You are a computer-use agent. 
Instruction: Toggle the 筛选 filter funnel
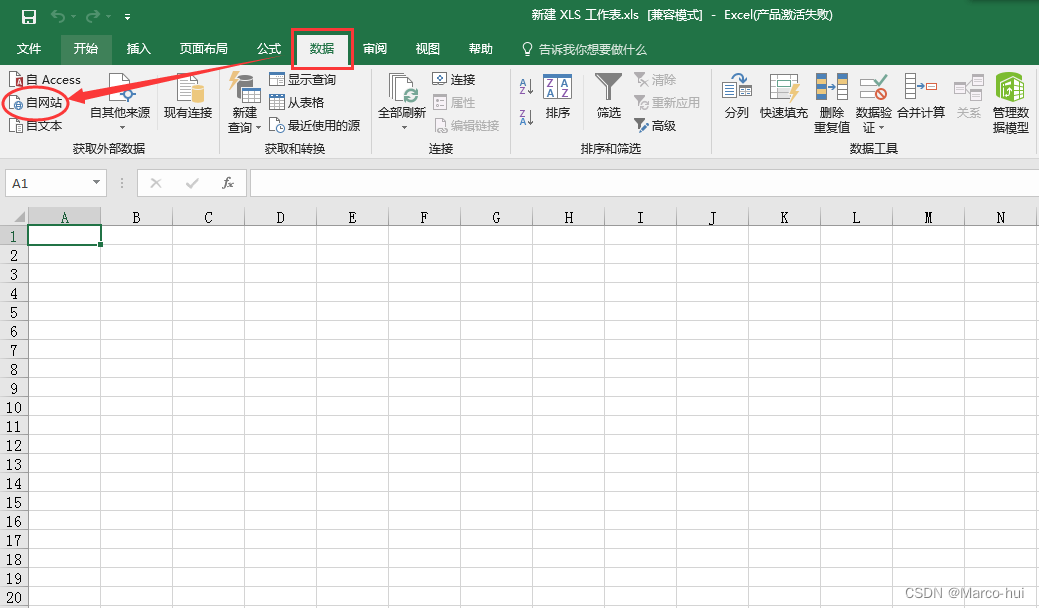point(608,97)
